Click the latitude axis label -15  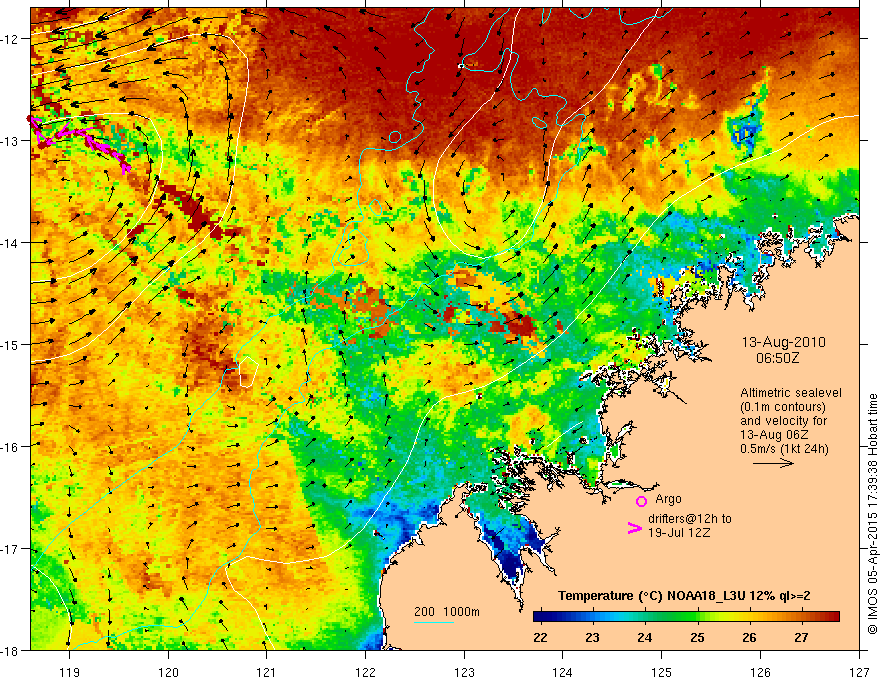[x=11, y=344]
